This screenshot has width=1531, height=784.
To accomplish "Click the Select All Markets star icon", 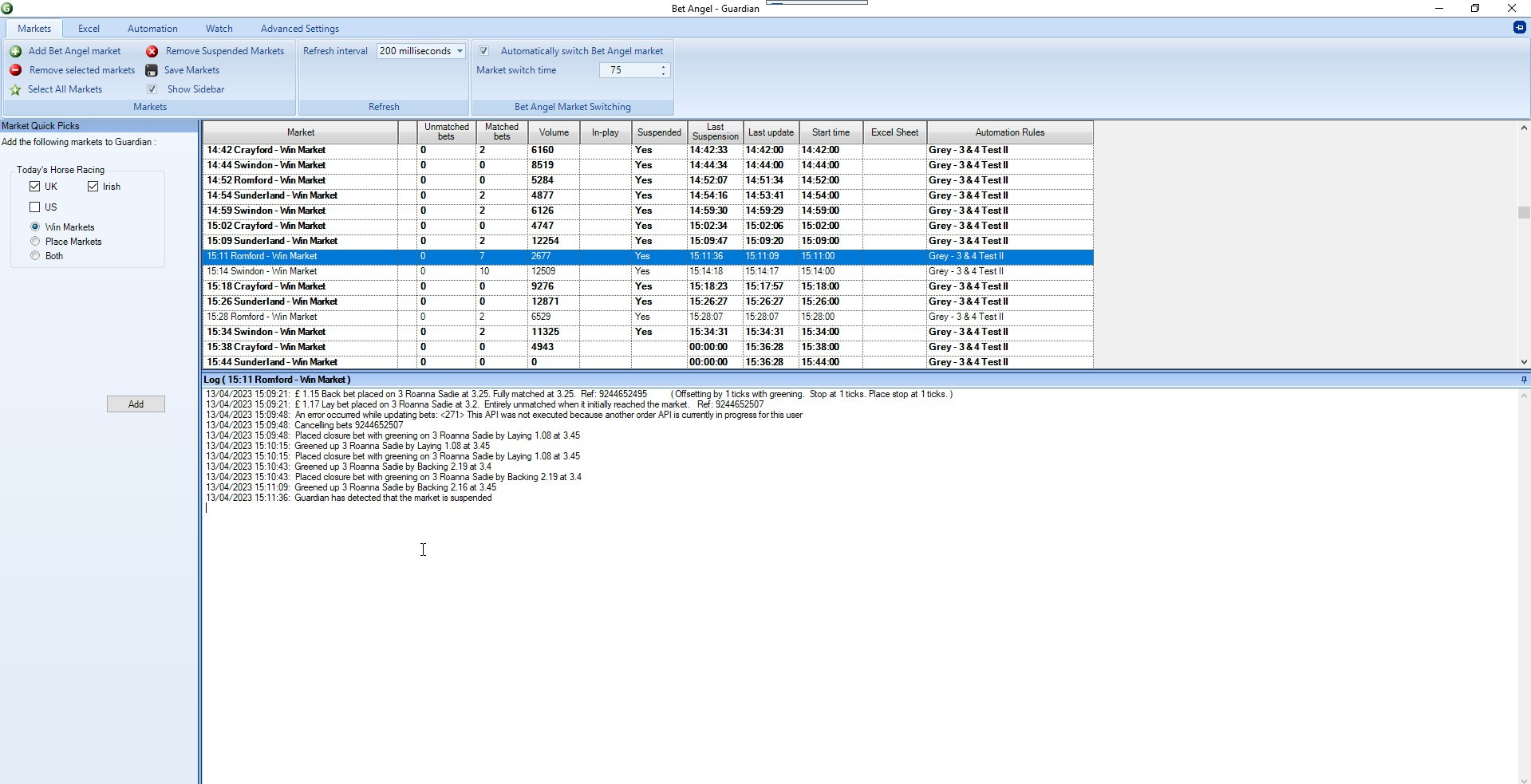I will coord(15,89).
